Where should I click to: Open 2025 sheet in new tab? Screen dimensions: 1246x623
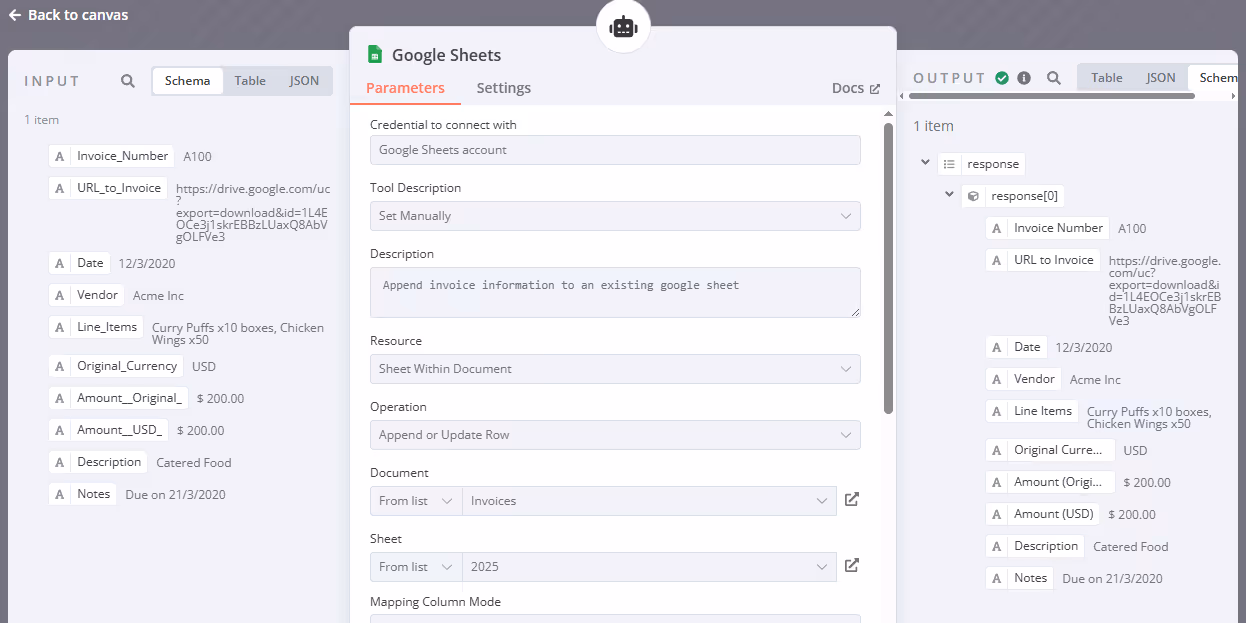pyautogui.click(x=852, y=566)
